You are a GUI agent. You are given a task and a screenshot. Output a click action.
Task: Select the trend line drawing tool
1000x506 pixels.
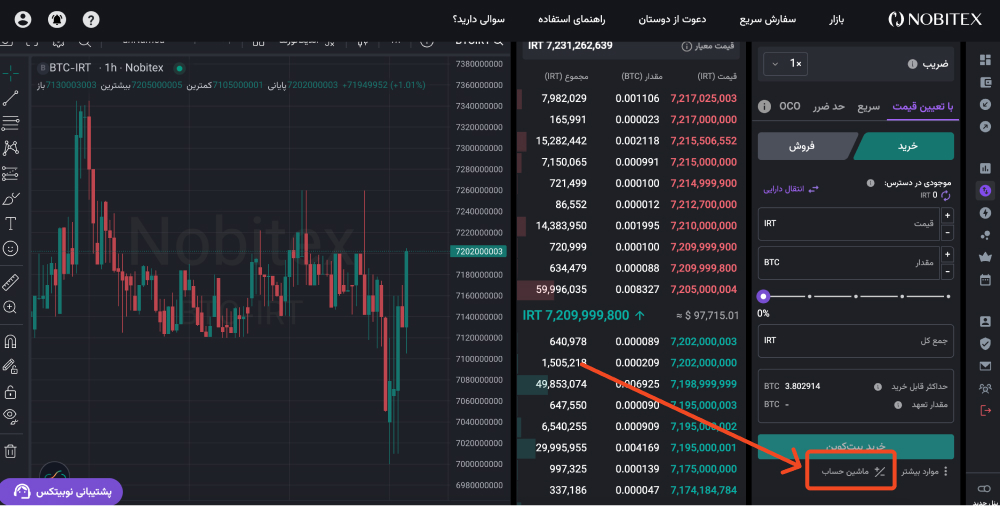coord(10,98)
